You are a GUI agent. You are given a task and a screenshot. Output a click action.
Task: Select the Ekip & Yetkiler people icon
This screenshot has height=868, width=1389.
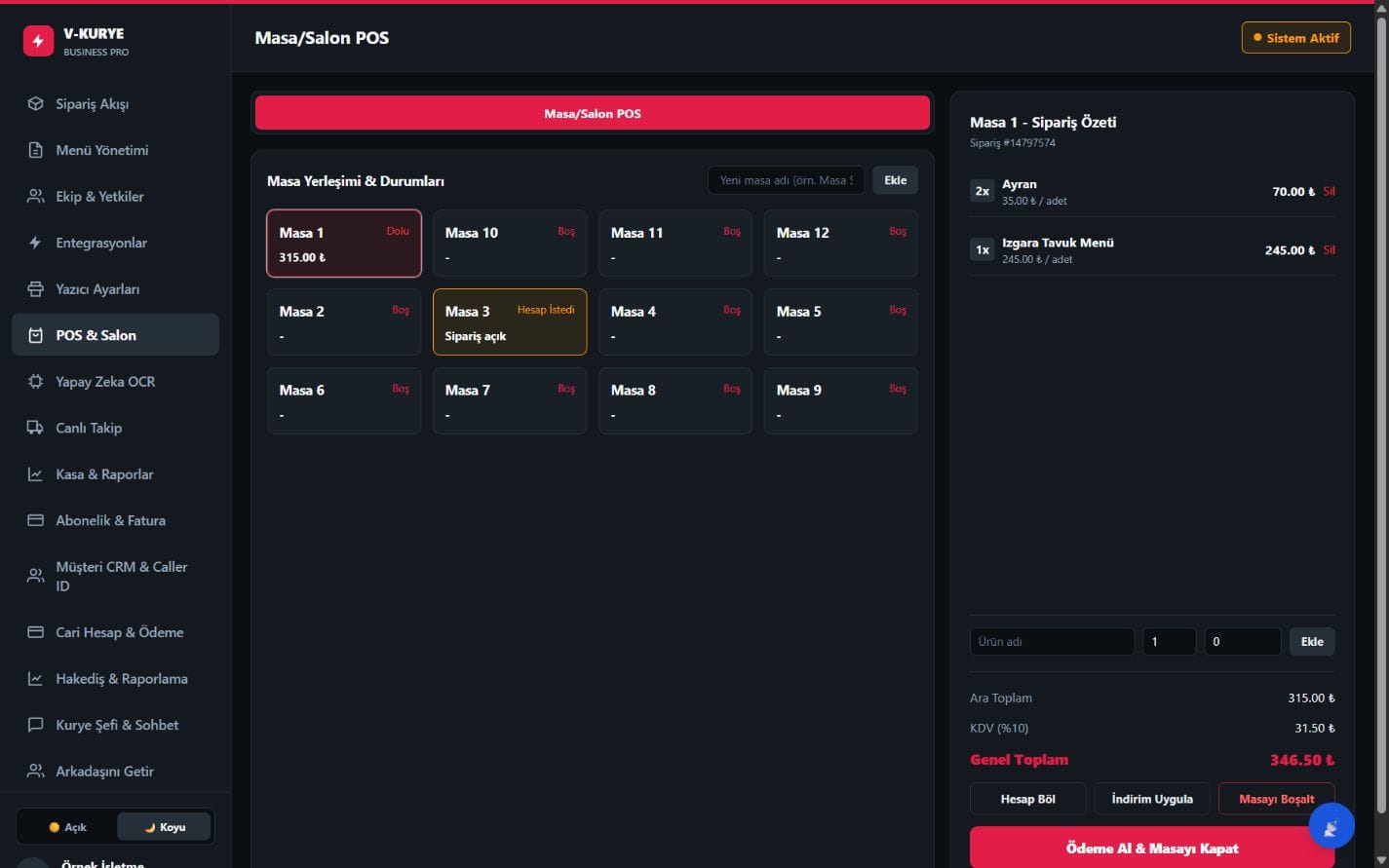coord(35,197)
